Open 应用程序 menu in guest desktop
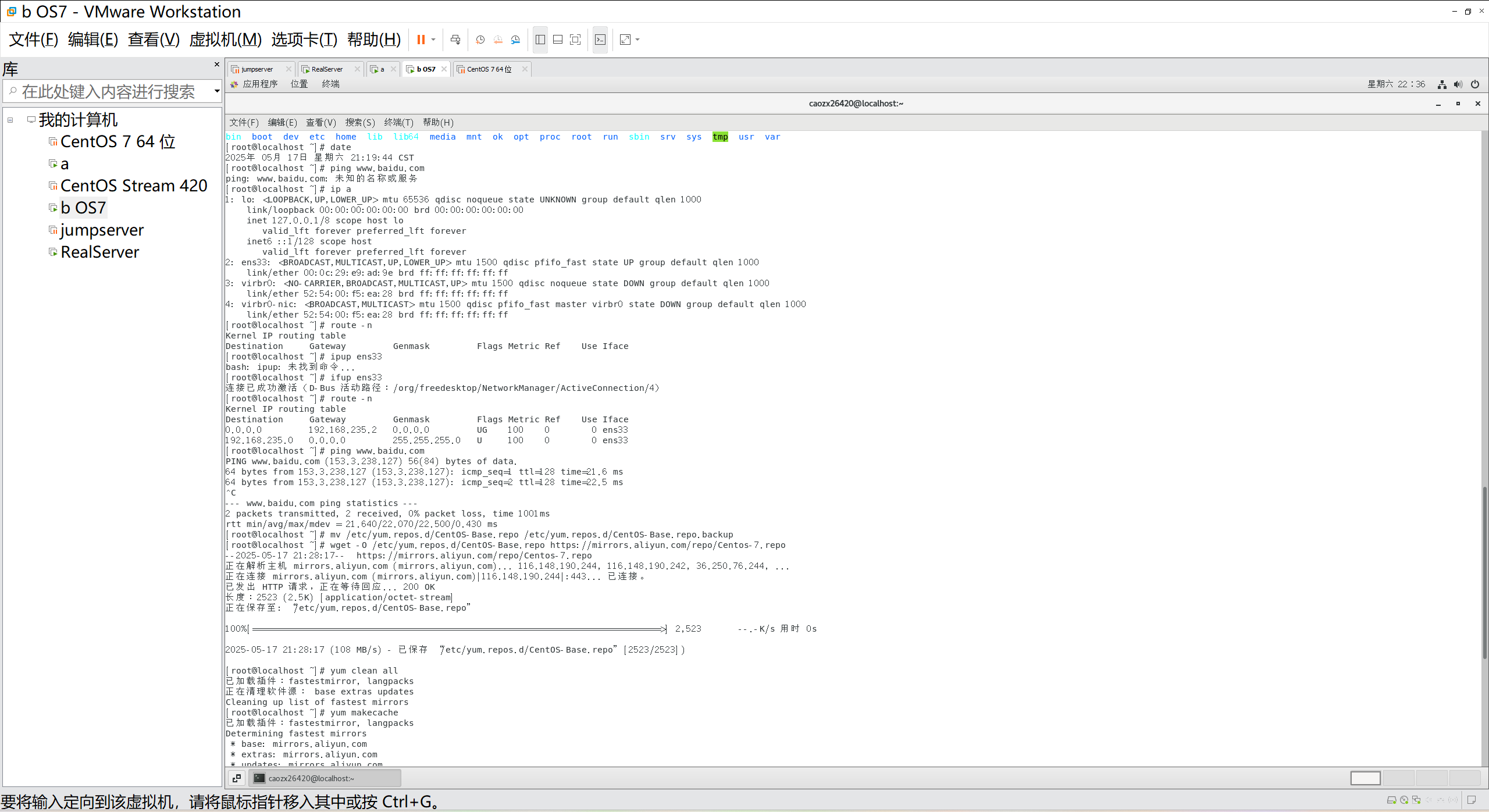 tap(259, 84)
